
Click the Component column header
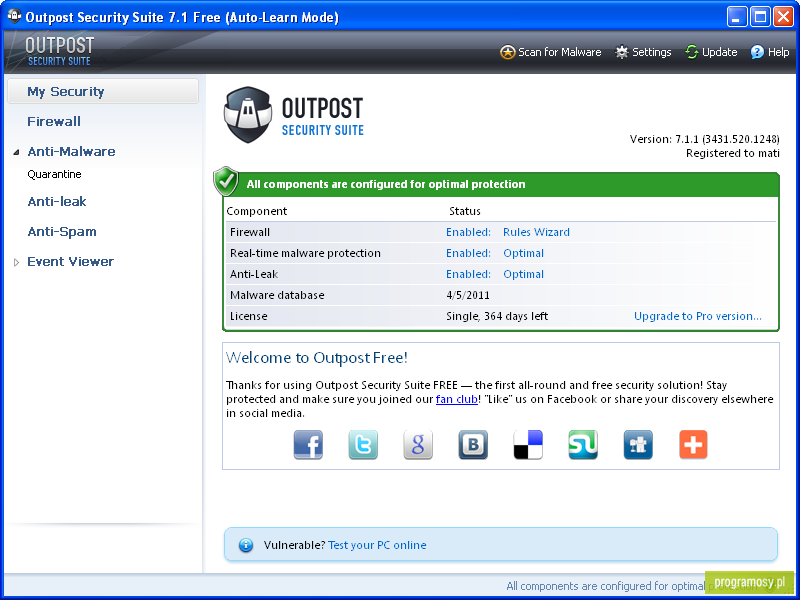tap(257, 211)
